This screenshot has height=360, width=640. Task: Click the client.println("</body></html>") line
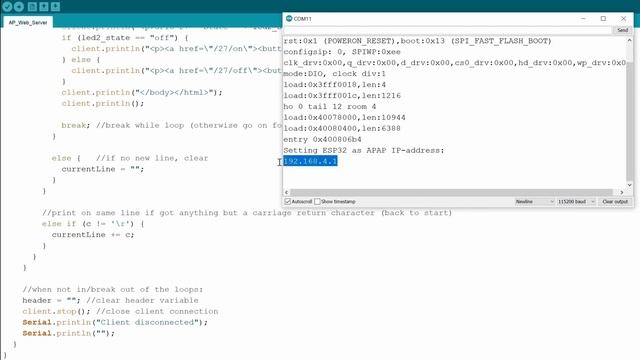point(142,93)
